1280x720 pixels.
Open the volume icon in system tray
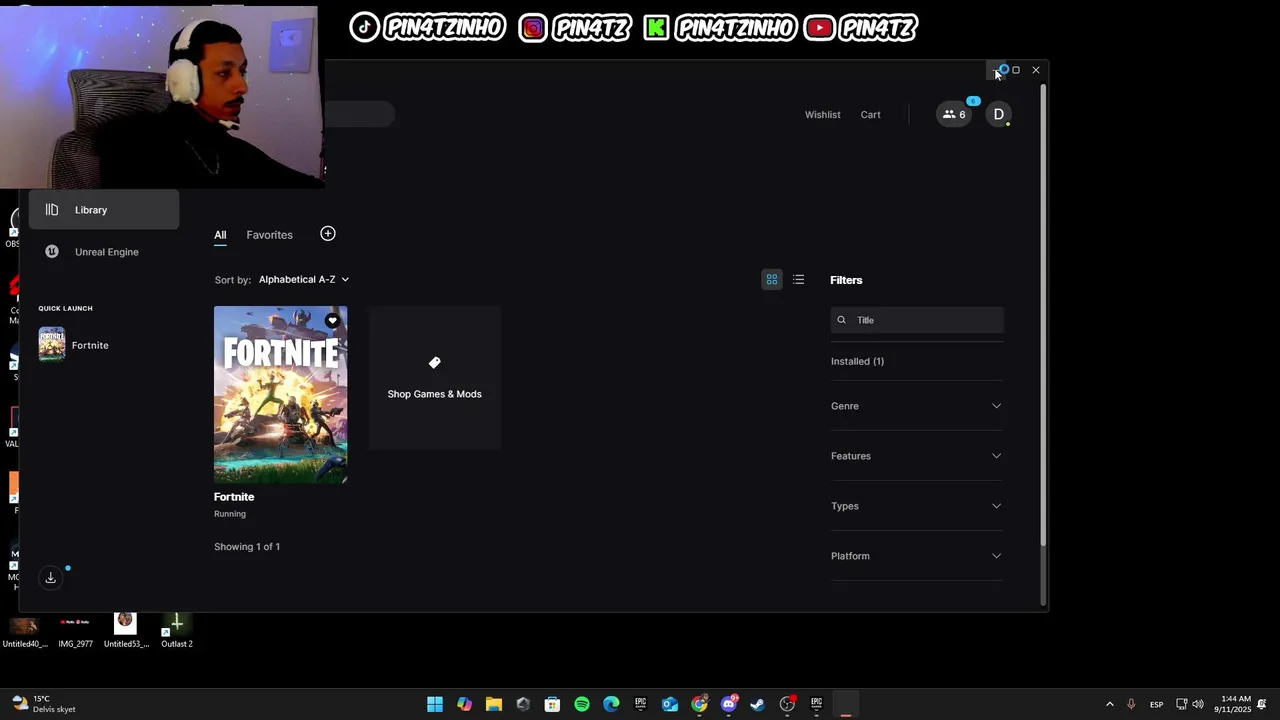[x=1198, y=704]
